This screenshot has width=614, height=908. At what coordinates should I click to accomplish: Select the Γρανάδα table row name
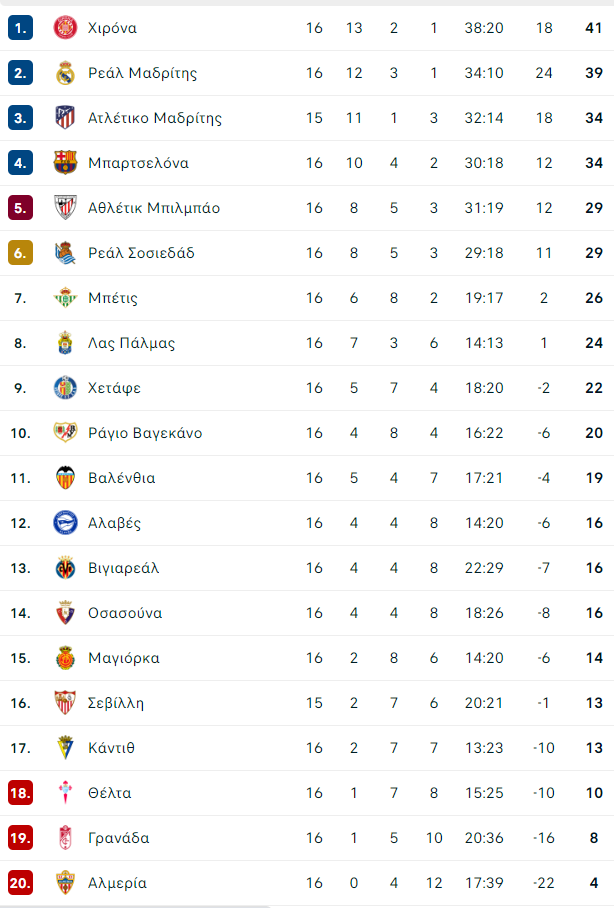119,838
